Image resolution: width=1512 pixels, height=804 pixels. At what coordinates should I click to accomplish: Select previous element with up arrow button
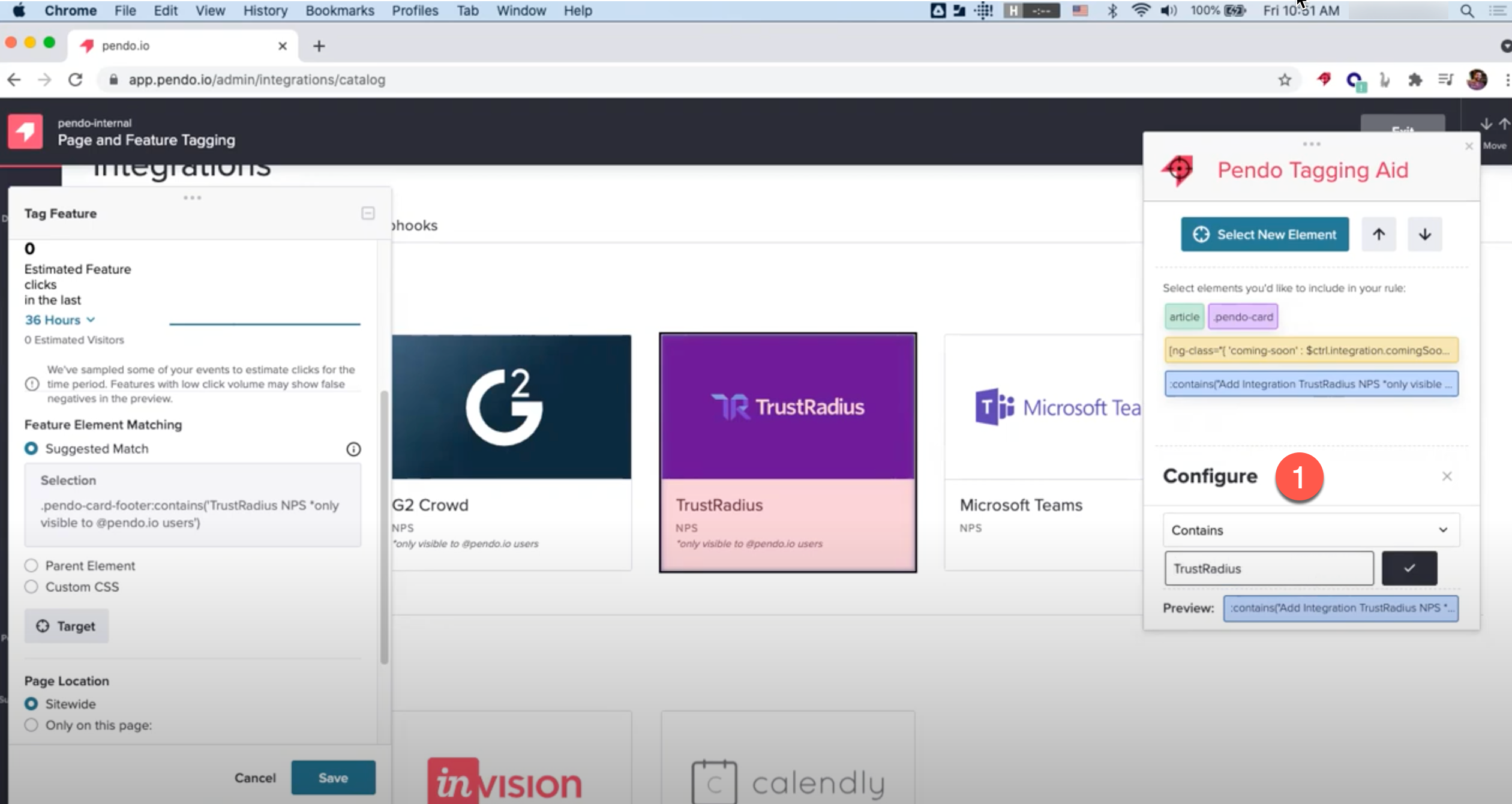[x=1379, y=235]
